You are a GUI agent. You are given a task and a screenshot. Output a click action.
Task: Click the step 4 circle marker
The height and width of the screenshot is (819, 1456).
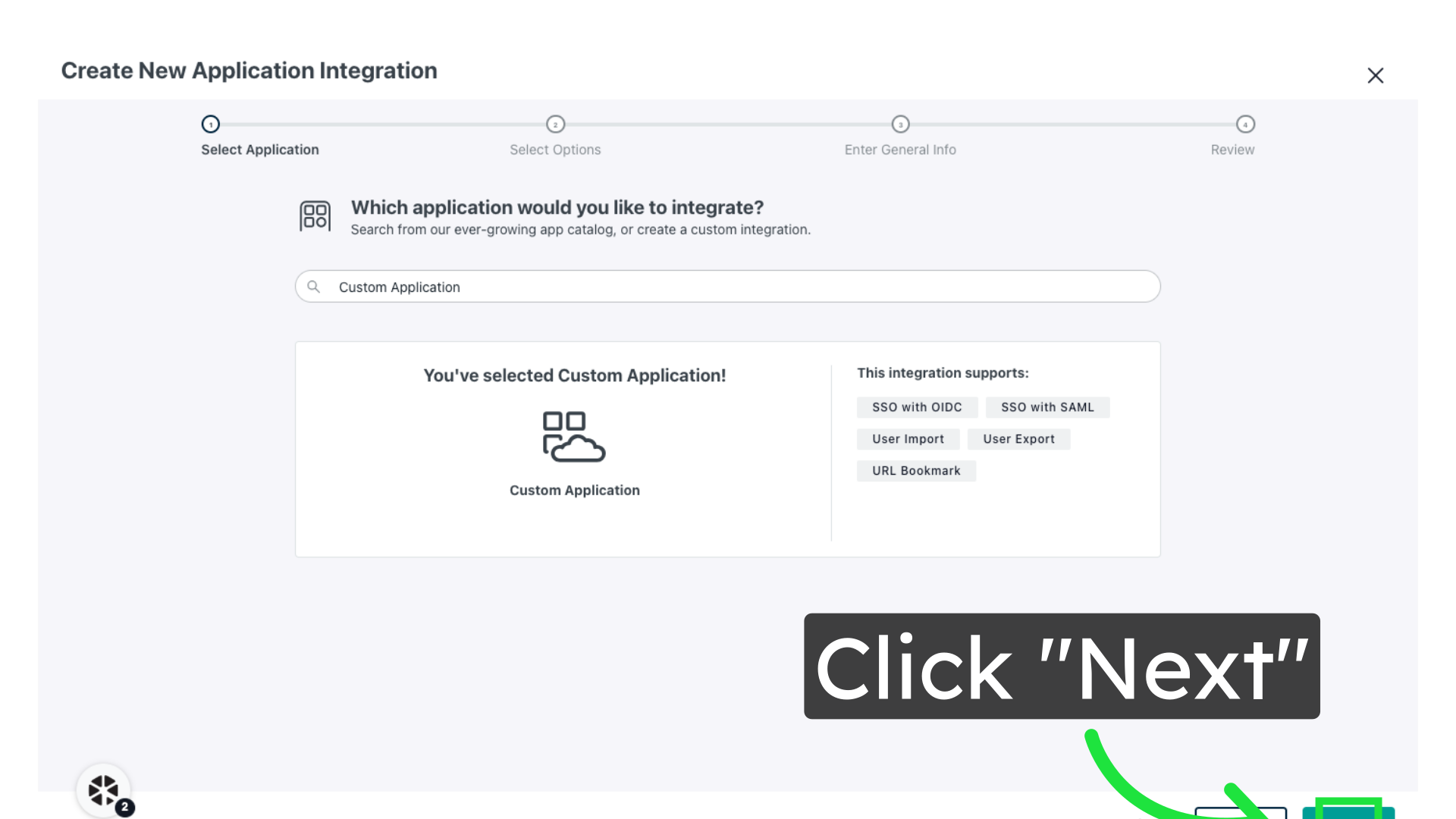pos(1245,124)
